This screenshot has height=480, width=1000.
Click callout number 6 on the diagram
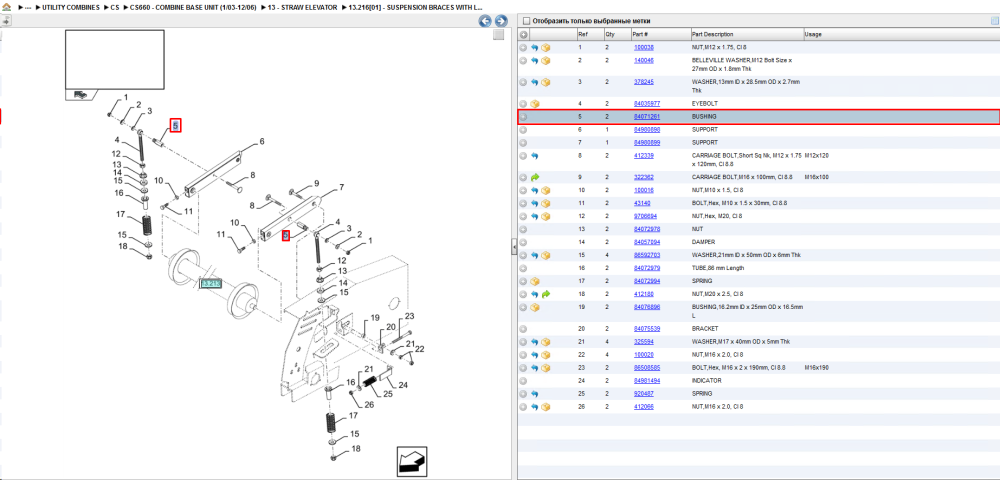pos(261,142)
